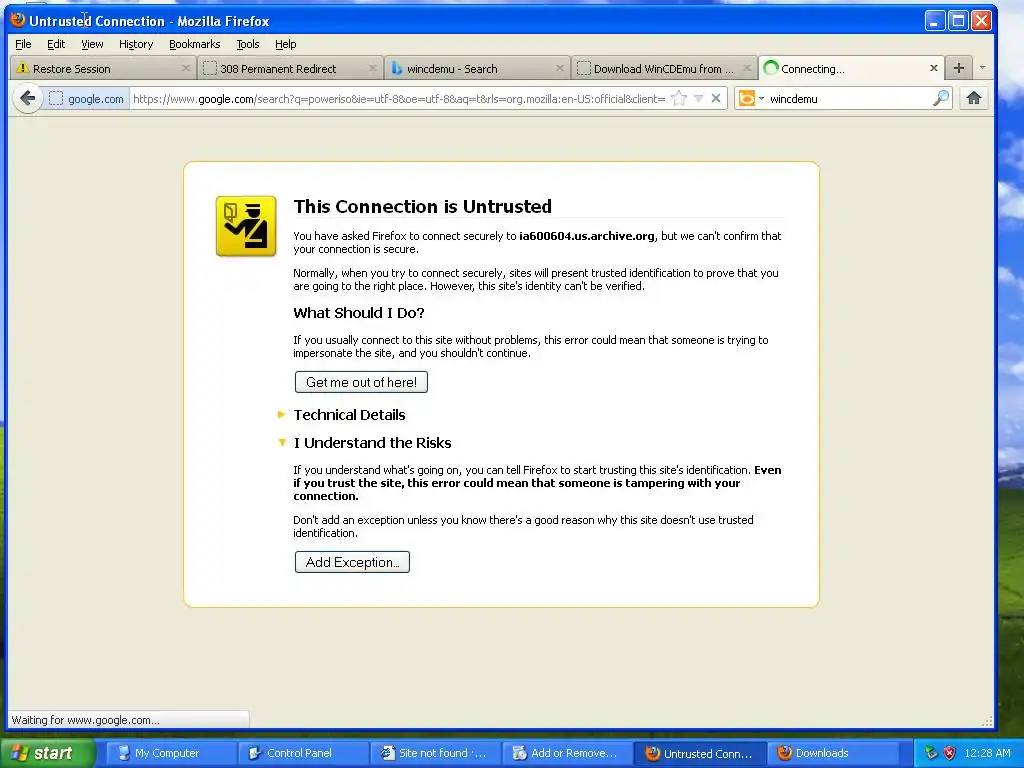This screenshot has width=1024, height=768.
Task: Bookmark this page with the star icon
Action: (x=679, y=99)
